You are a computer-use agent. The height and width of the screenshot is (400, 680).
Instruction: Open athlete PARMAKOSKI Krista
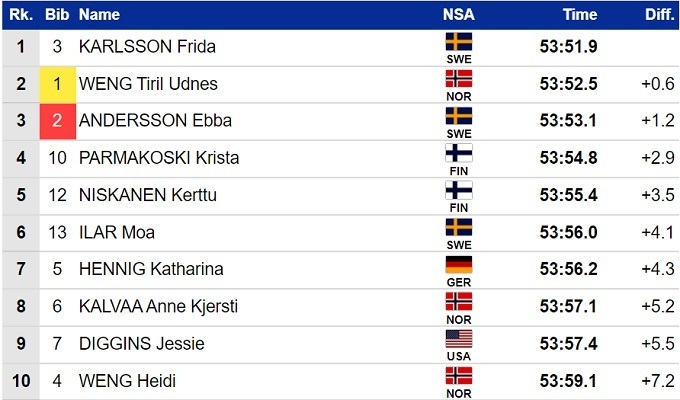click(x=159, y=158)
